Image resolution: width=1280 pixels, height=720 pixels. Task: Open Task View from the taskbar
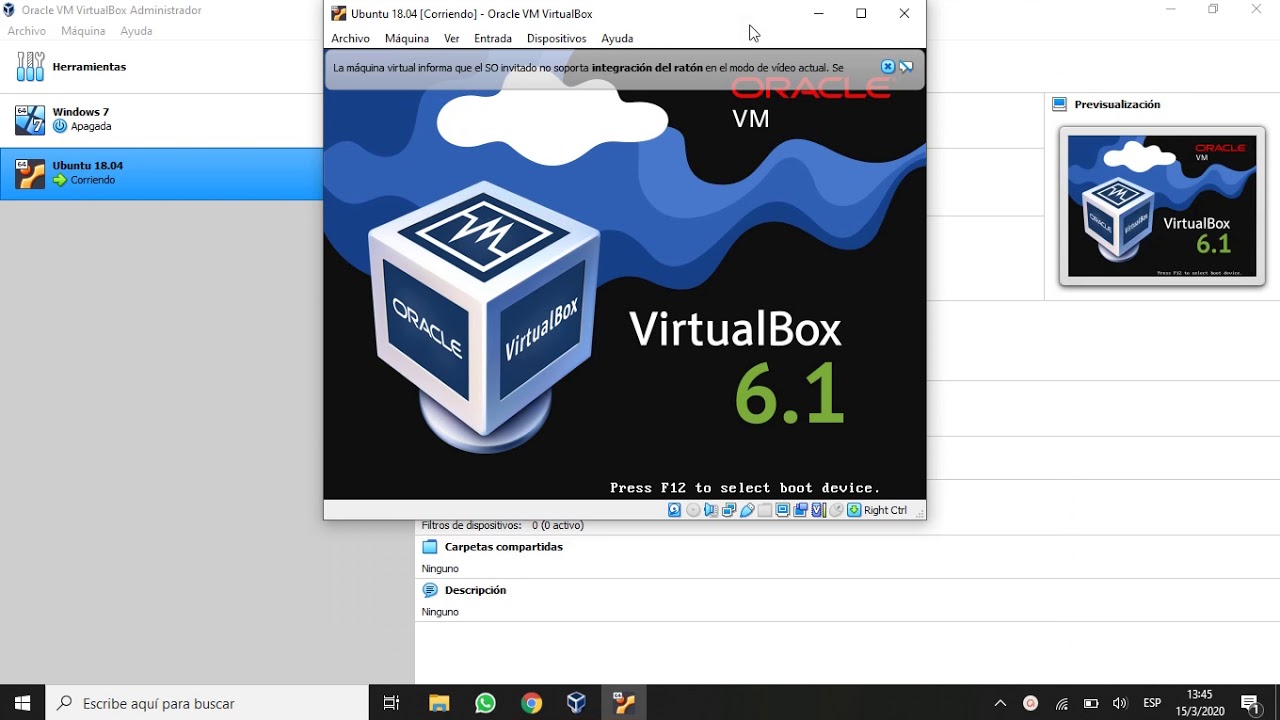tap(392, 703)
